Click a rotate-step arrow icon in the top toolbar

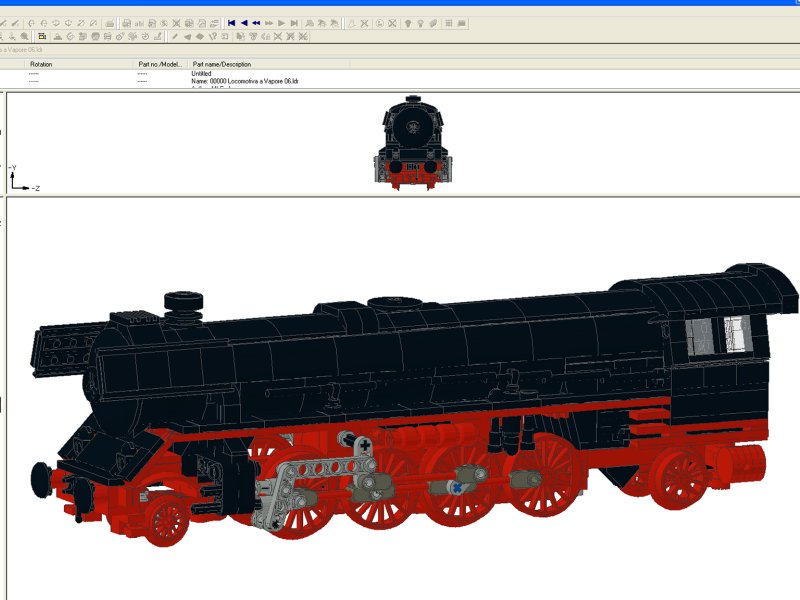point(32,19)
